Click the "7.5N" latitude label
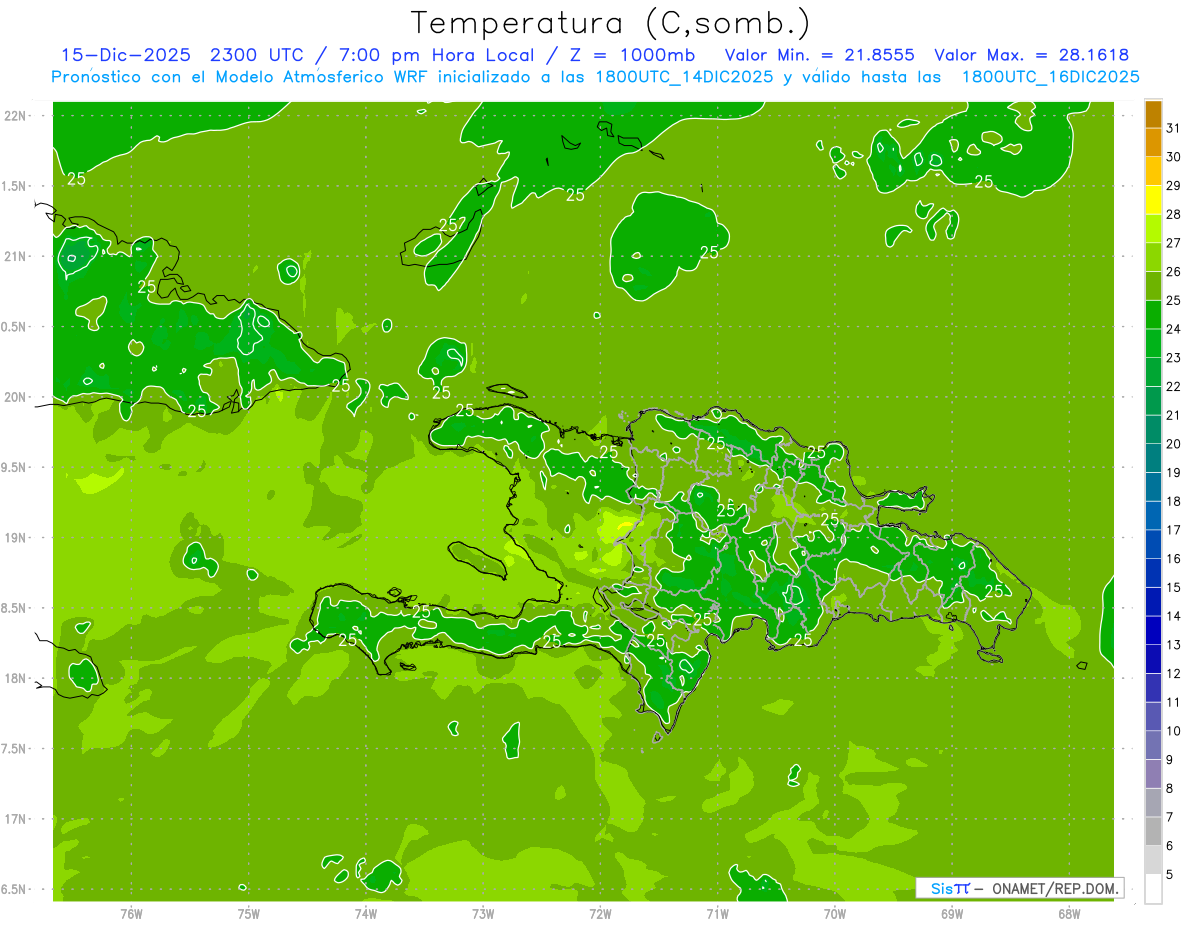The image size is (1200, 927). 15,749
